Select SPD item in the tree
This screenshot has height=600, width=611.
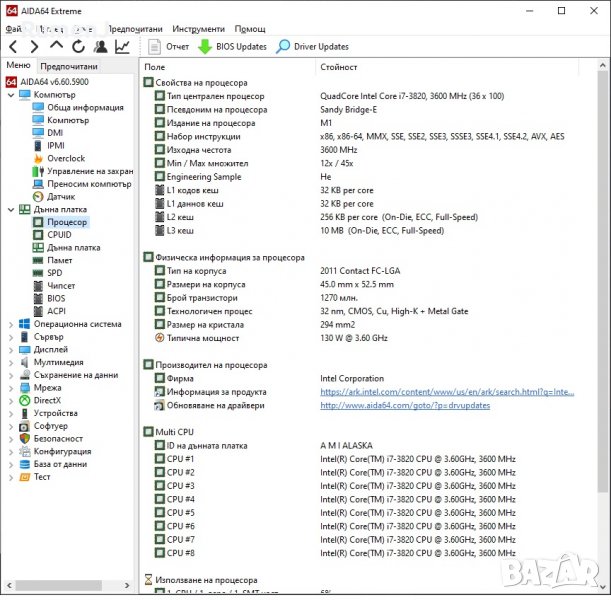coord(55,273)
